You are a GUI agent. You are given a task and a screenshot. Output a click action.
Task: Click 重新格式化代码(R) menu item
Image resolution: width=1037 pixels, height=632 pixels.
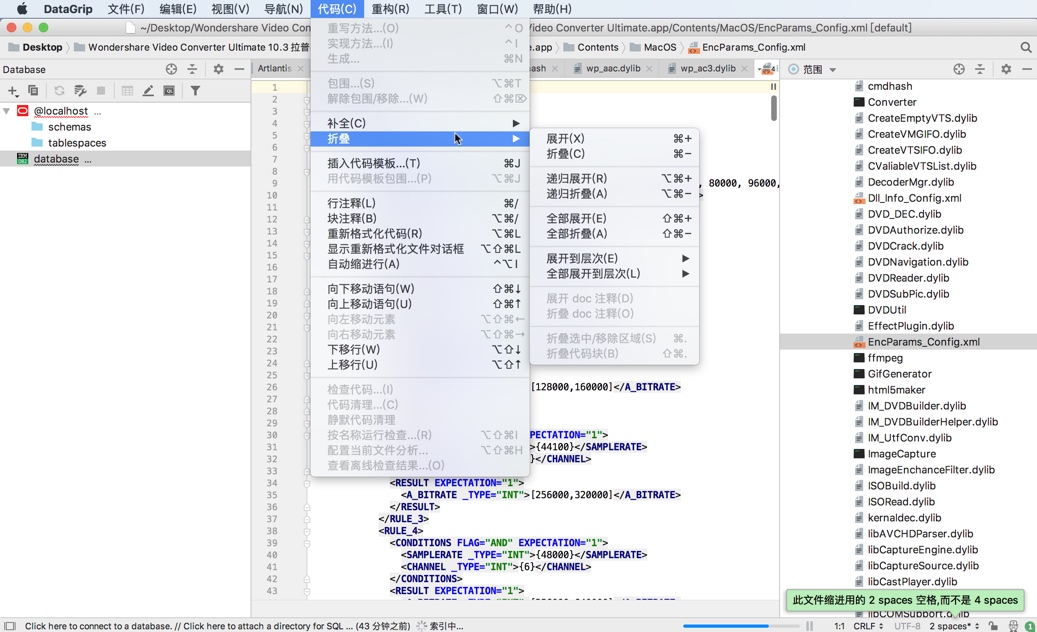[x=420, y=233]
